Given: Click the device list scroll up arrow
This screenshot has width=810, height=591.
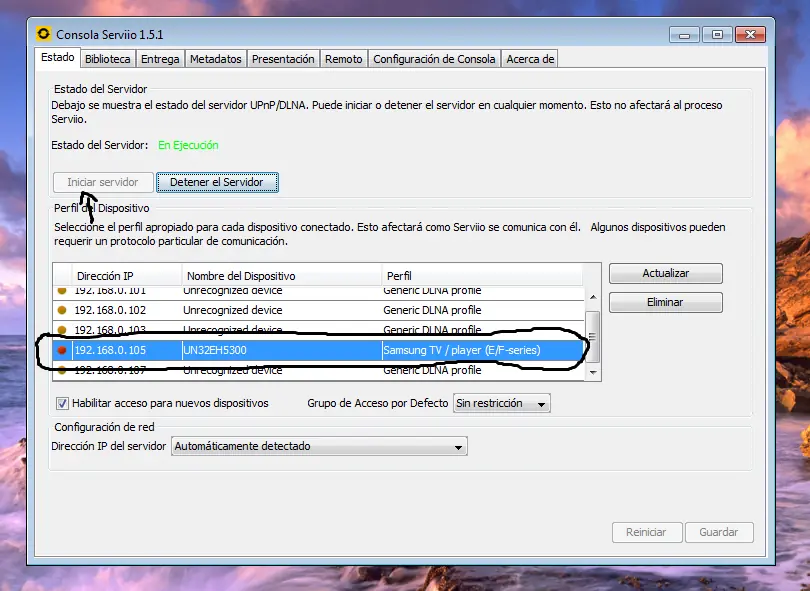Looking at the screenshot, I should tap(593, 297).
